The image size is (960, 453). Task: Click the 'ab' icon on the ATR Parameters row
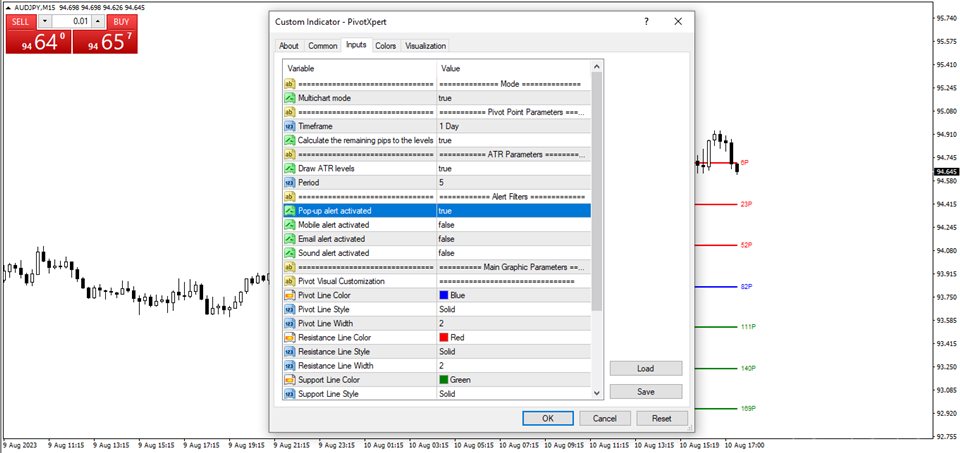(290, 154)
